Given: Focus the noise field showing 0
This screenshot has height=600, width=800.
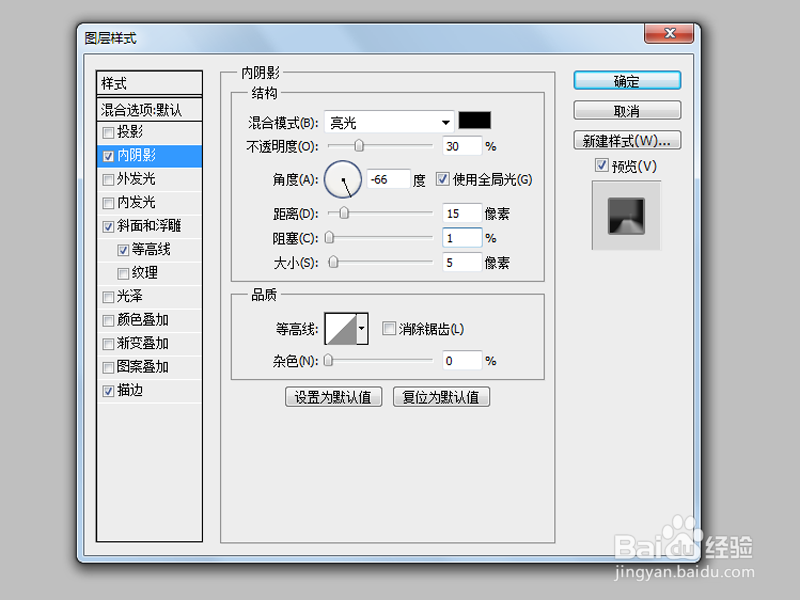Looking at the screenshot, I should pos(462,361).
